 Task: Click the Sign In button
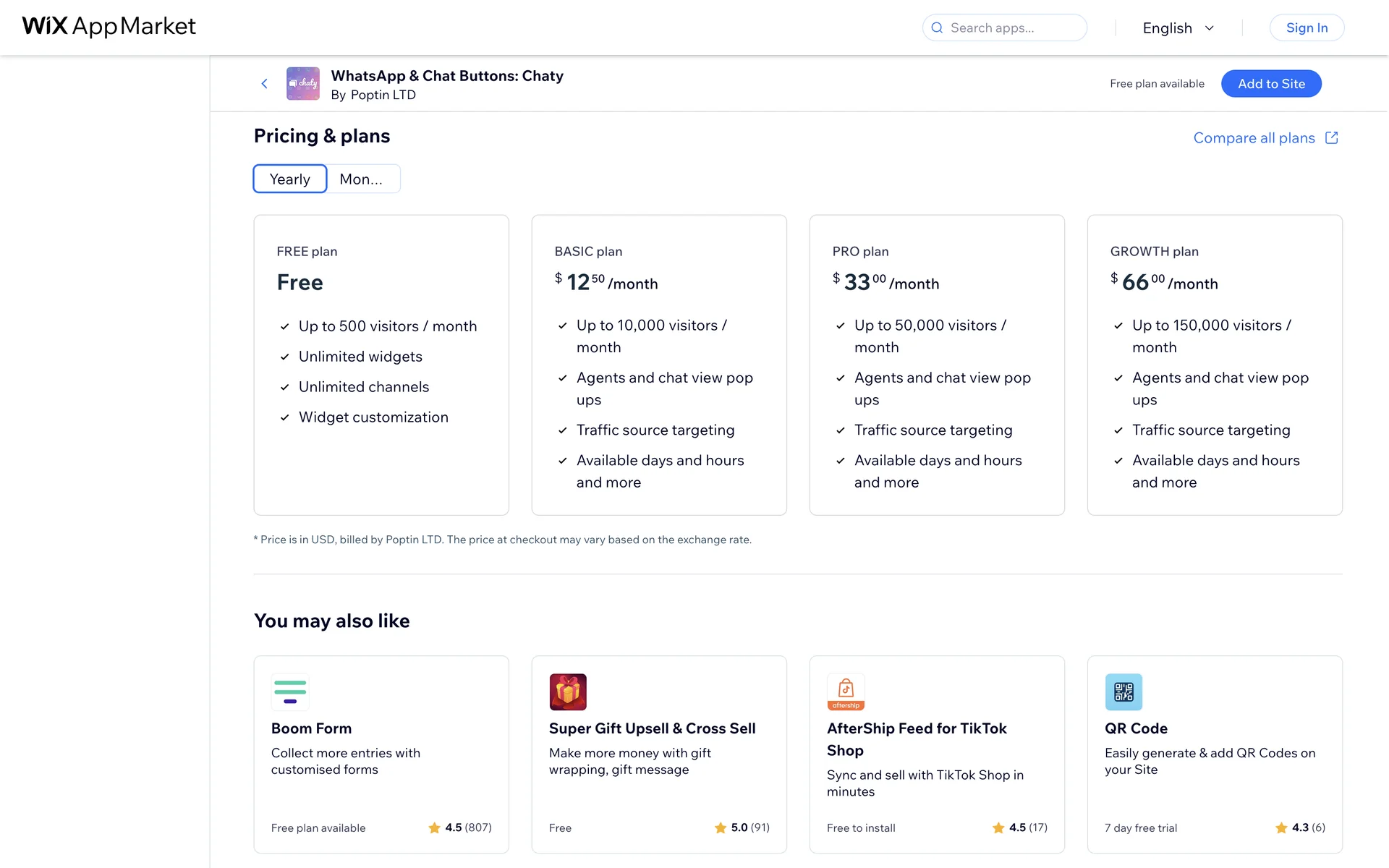point(1307,28)
